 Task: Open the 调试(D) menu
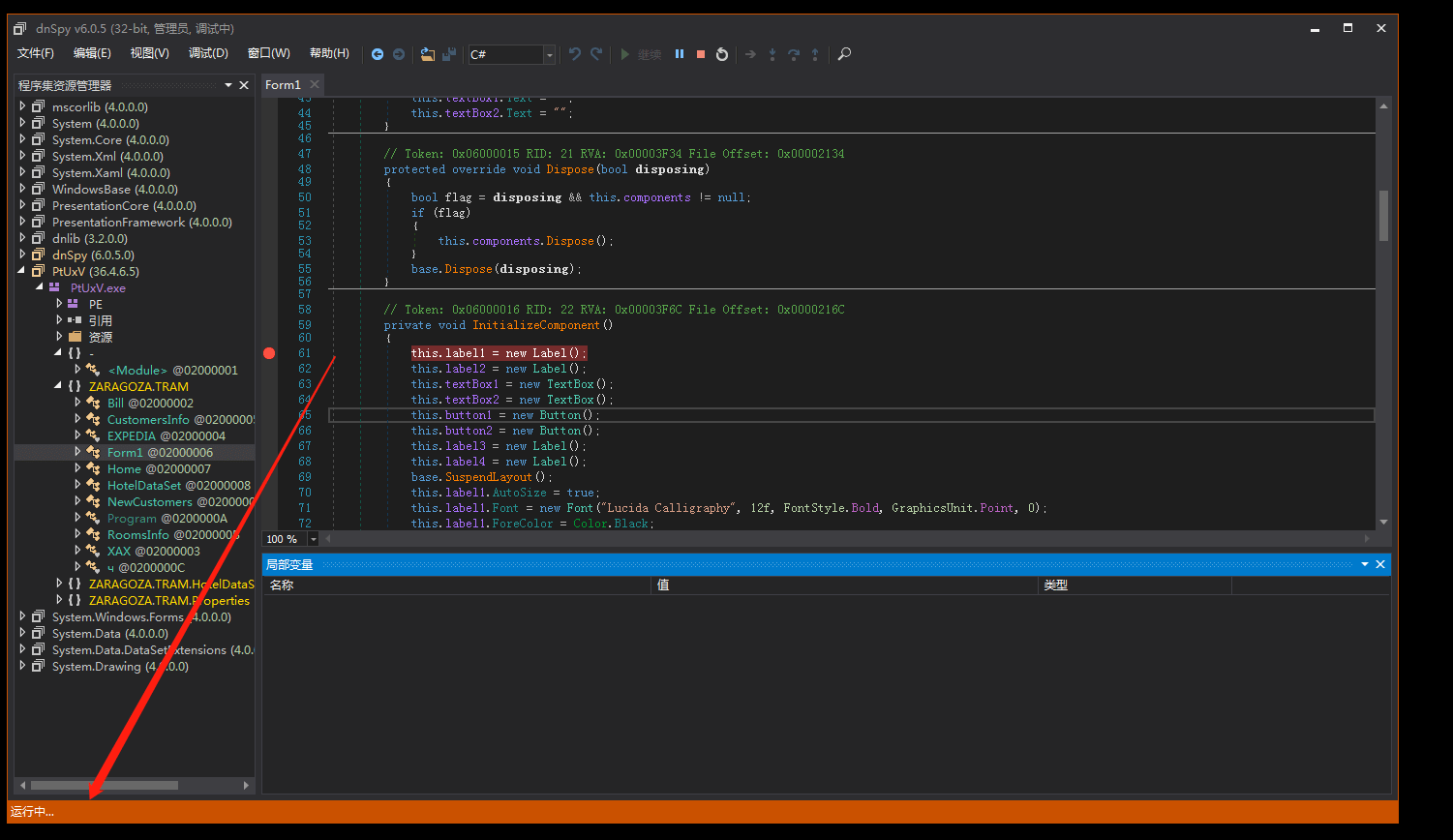[208, 53]
